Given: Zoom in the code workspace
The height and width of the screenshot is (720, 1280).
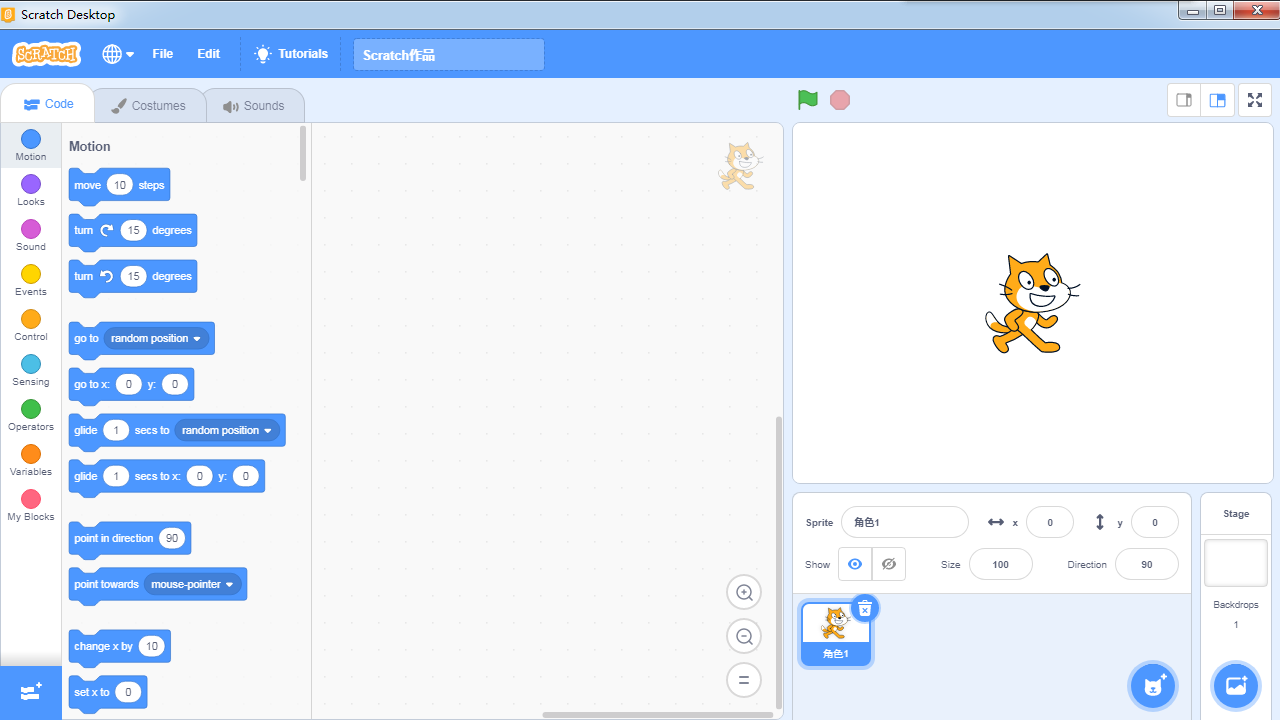Looking at the screenshot, I should pyautogui.click(x=744, y=592).
